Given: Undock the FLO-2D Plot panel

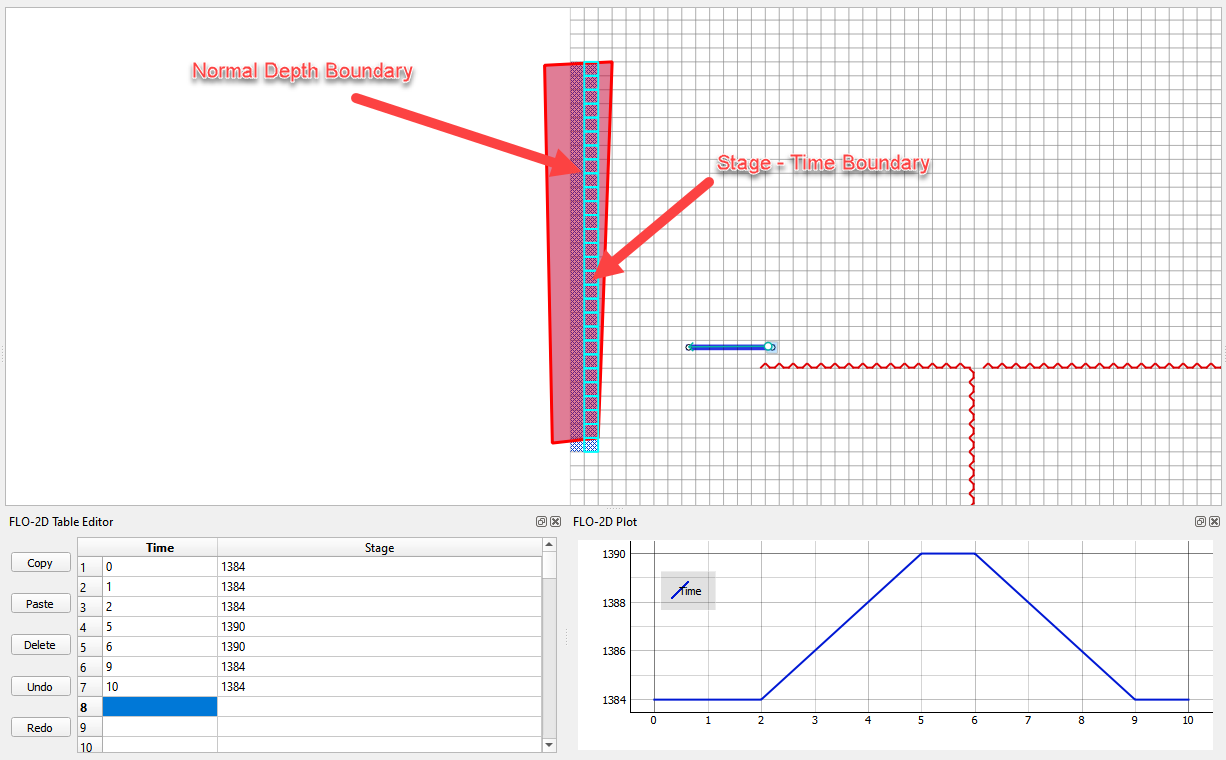Looking at the screenshot, I should pyautogui.click(x=1201, y=522).
